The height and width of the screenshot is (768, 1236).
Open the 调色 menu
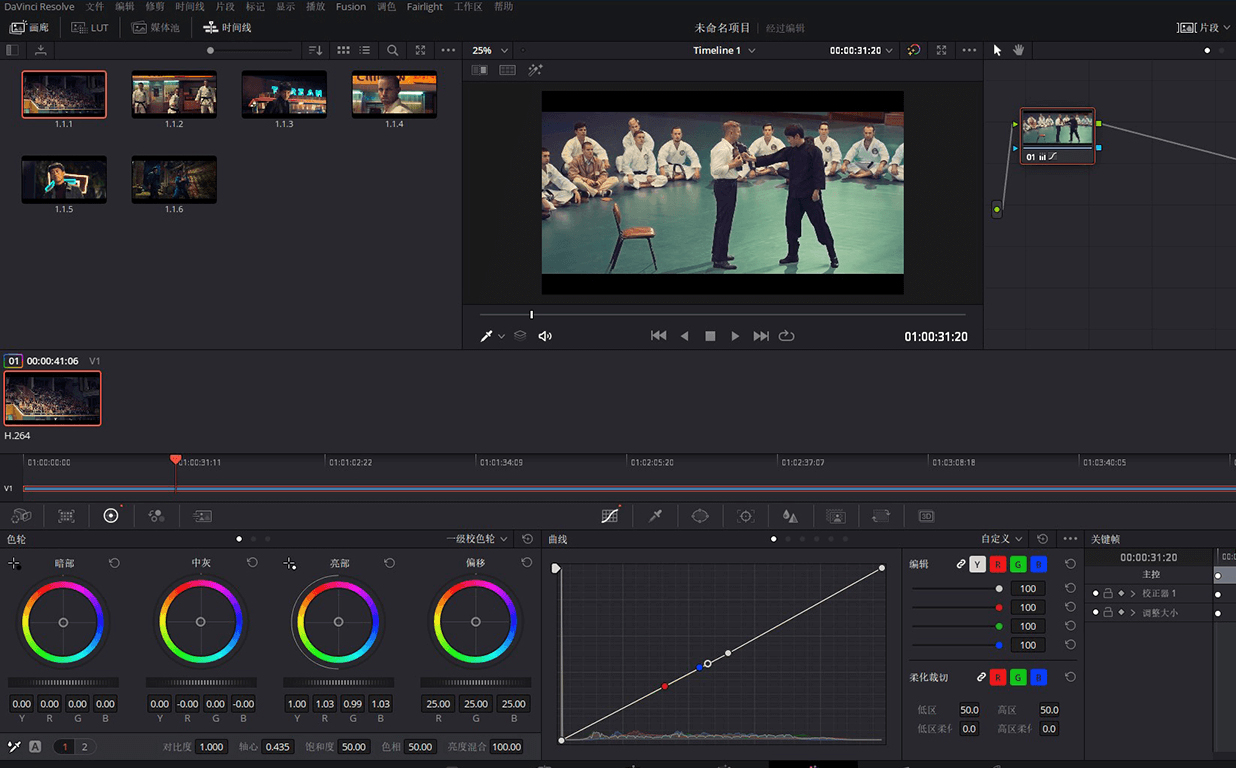[387, 6]
